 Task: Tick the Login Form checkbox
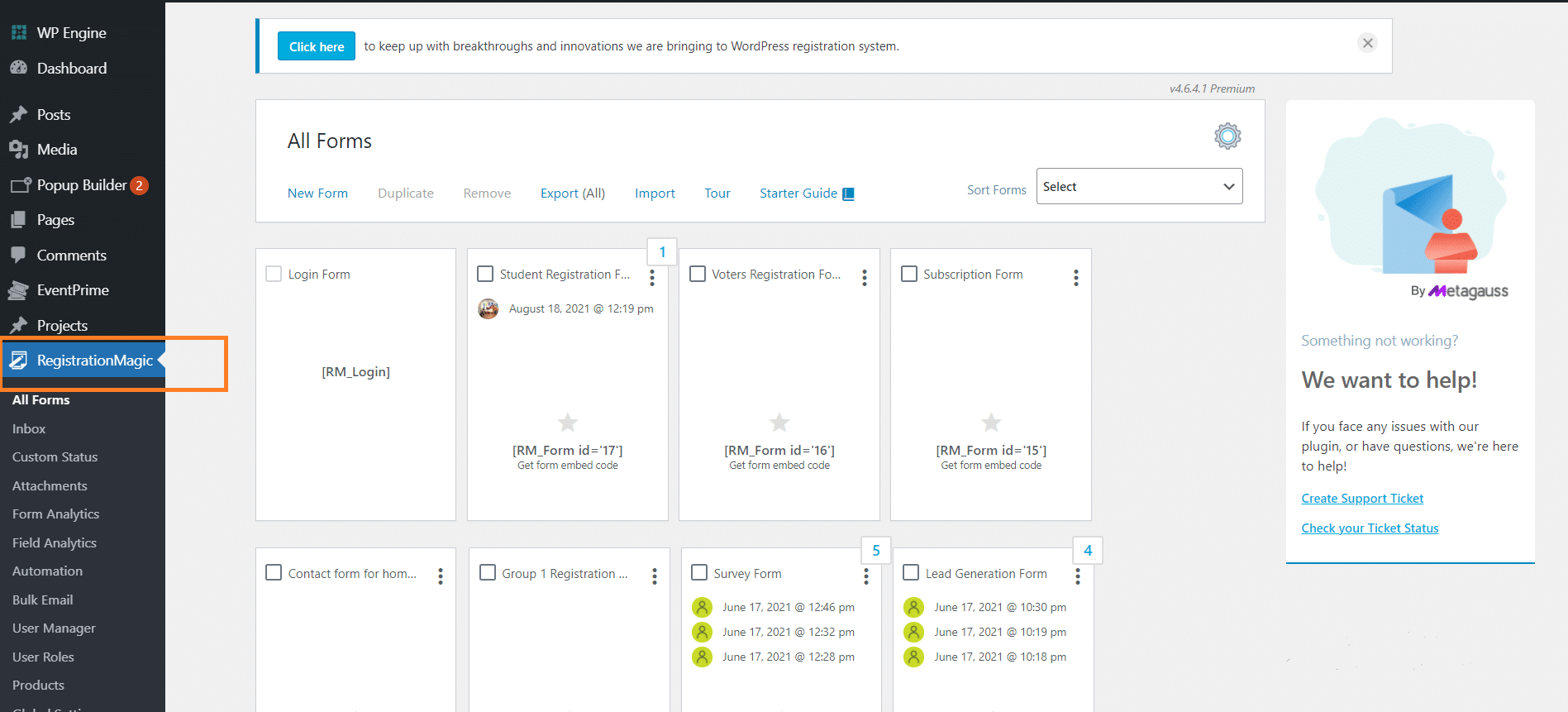coord(274,274)
